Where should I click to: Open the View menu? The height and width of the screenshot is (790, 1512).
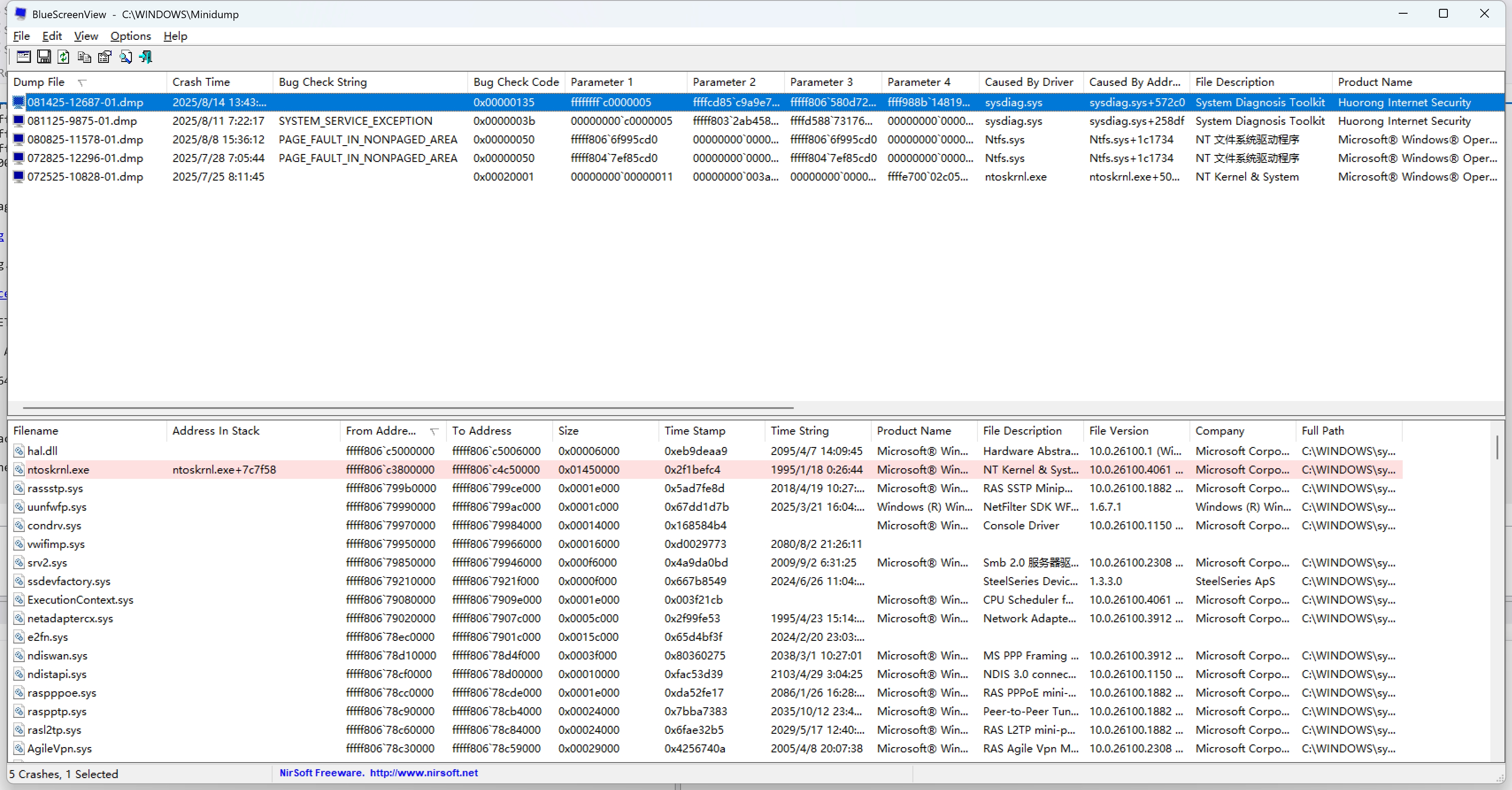(x=86, y=36)
